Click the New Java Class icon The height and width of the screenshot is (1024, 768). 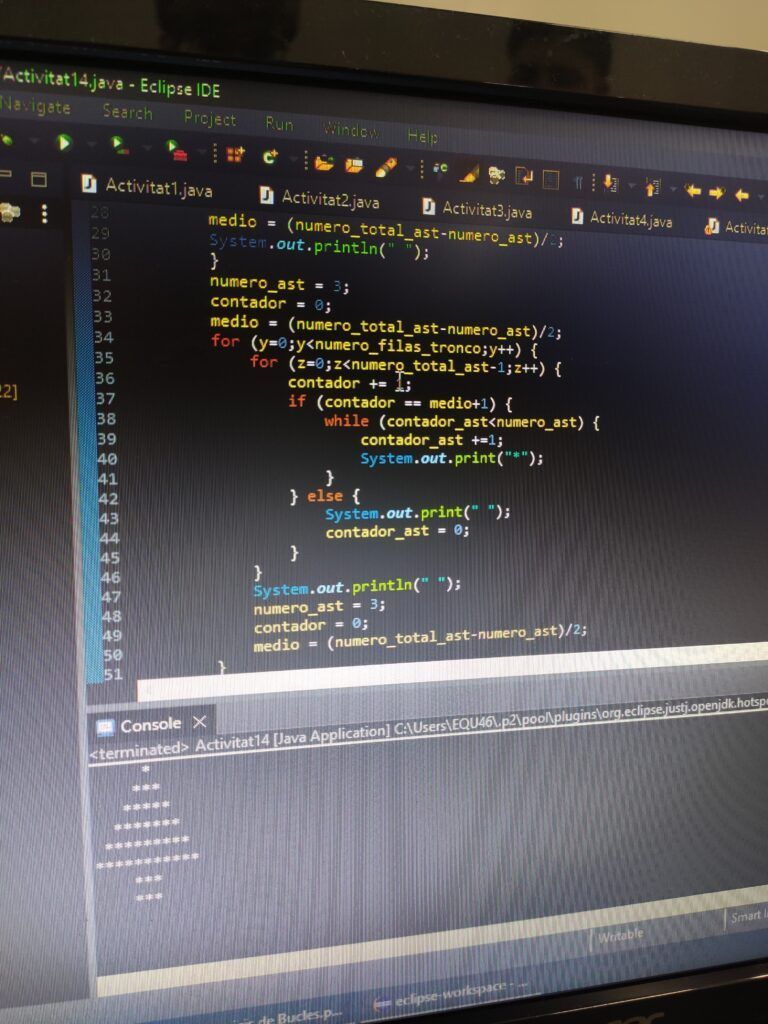pos(270,157)
